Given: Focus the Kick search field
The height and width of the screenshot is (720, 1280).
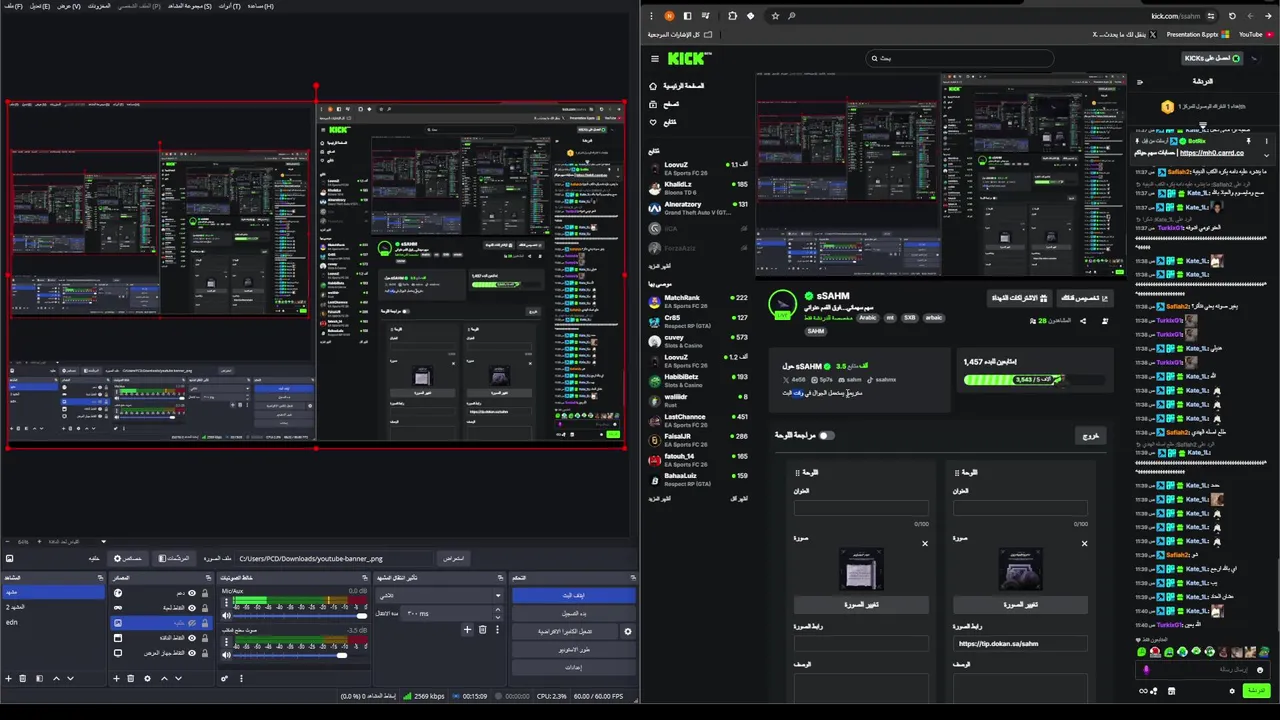Looking at the screenshot, I should point(960,58).
